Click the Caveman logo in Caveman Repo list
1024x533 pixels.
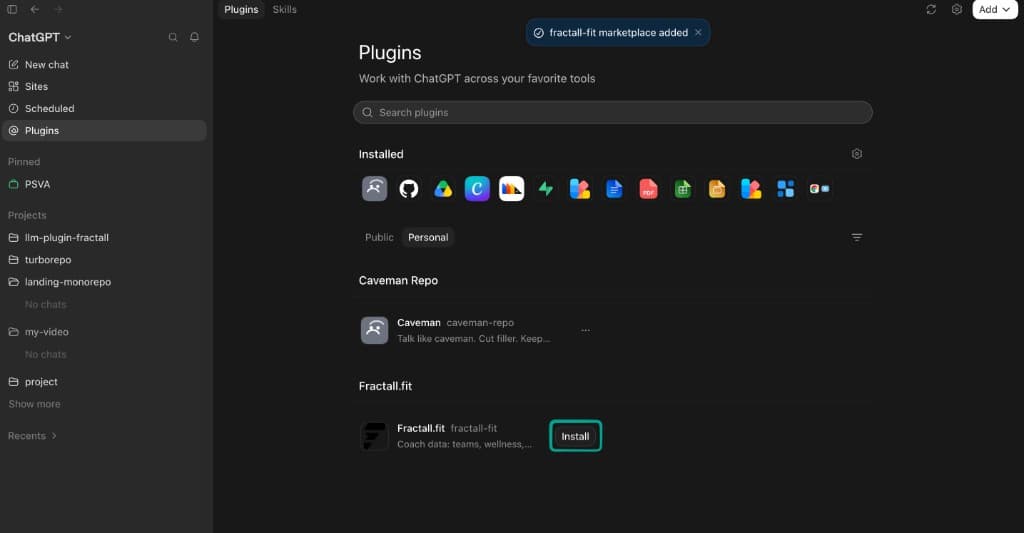[x=374, y=331]
